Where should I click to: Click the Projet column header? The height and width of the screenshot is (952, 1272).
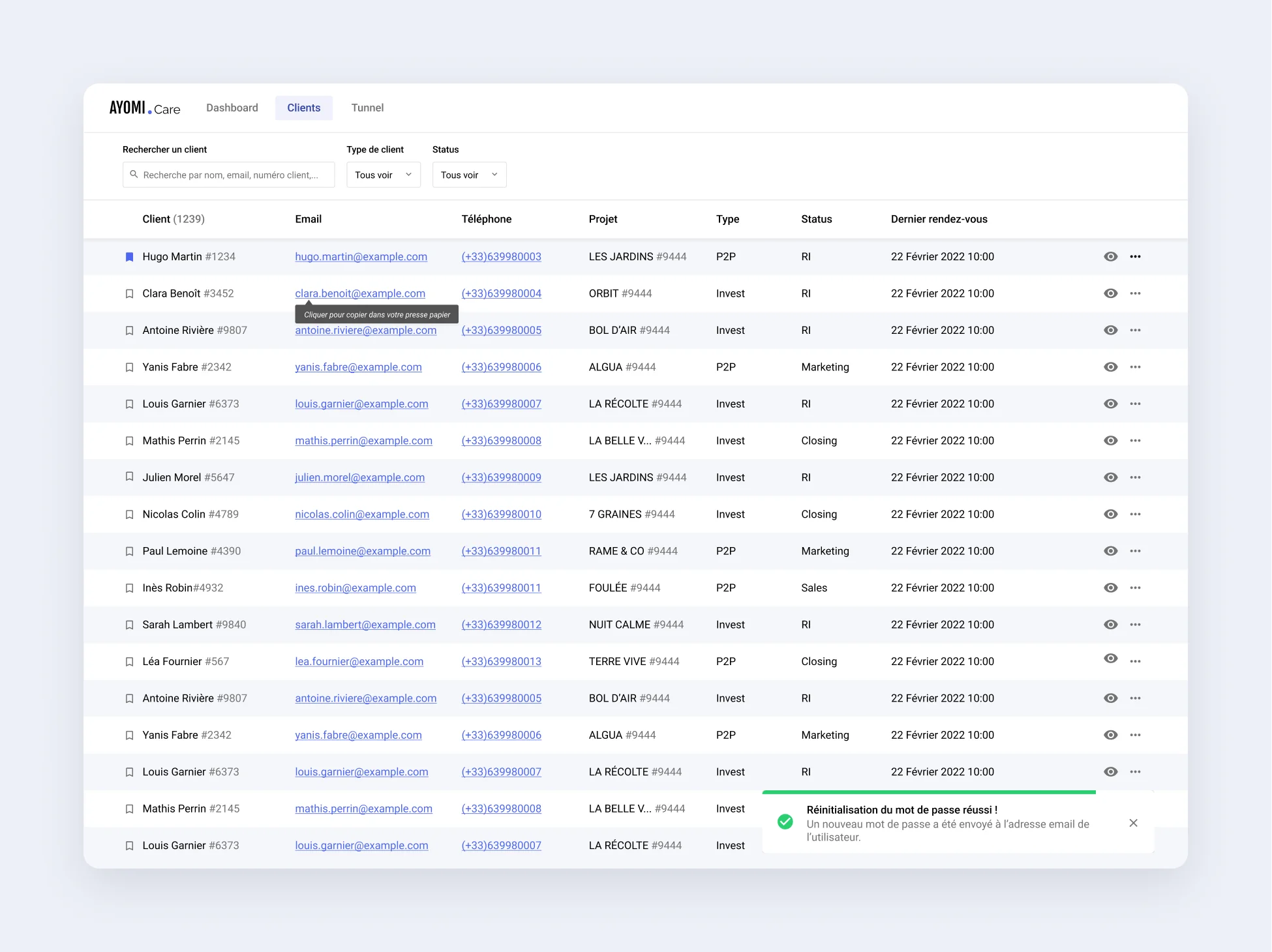click(603, 219)
